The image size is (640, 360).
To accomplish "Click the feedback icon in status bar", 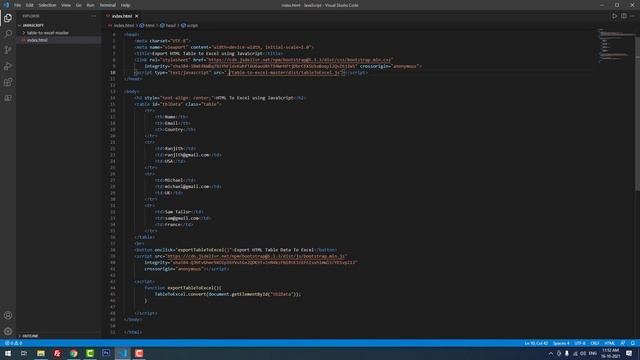I will coord(622,343).
